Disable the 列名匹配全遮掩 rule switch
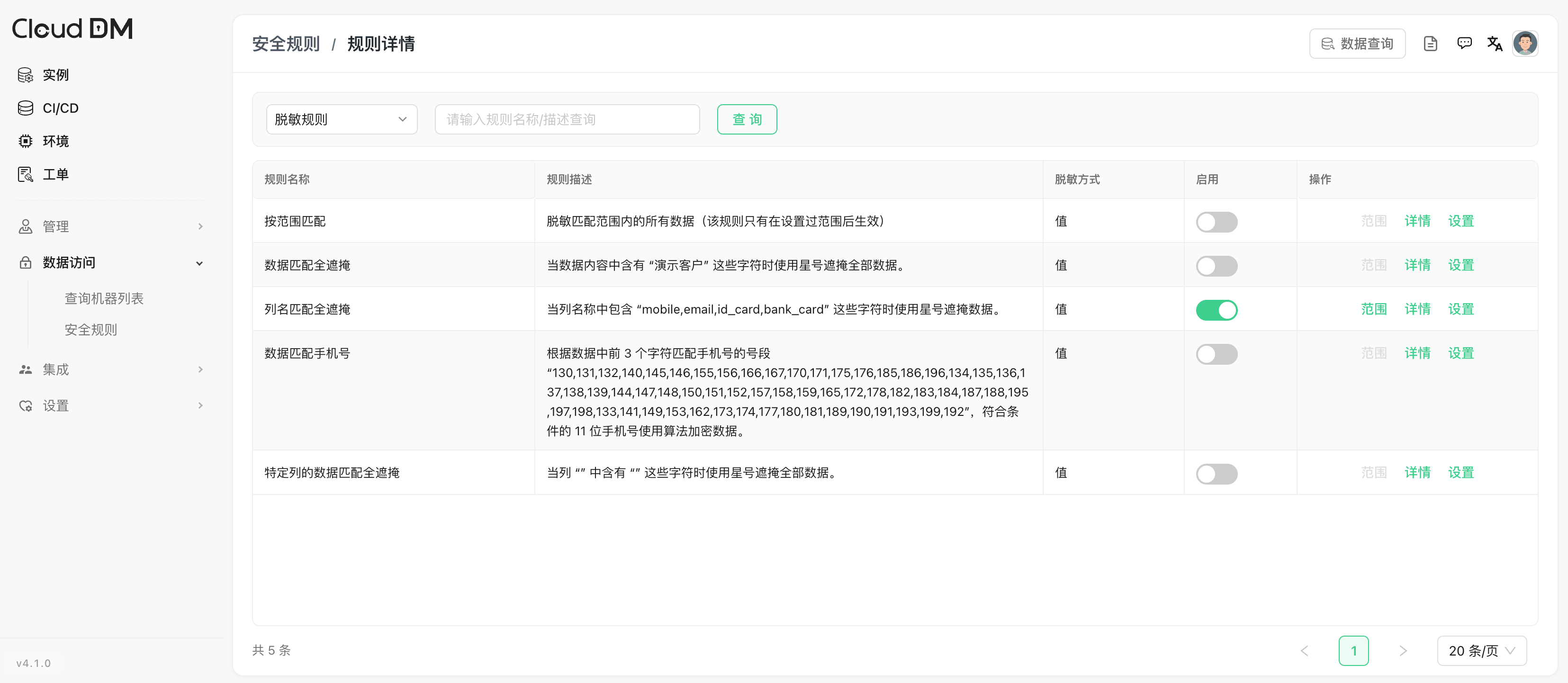The height and width of the screenshot is (683, 1568). tap(1216, 310)
